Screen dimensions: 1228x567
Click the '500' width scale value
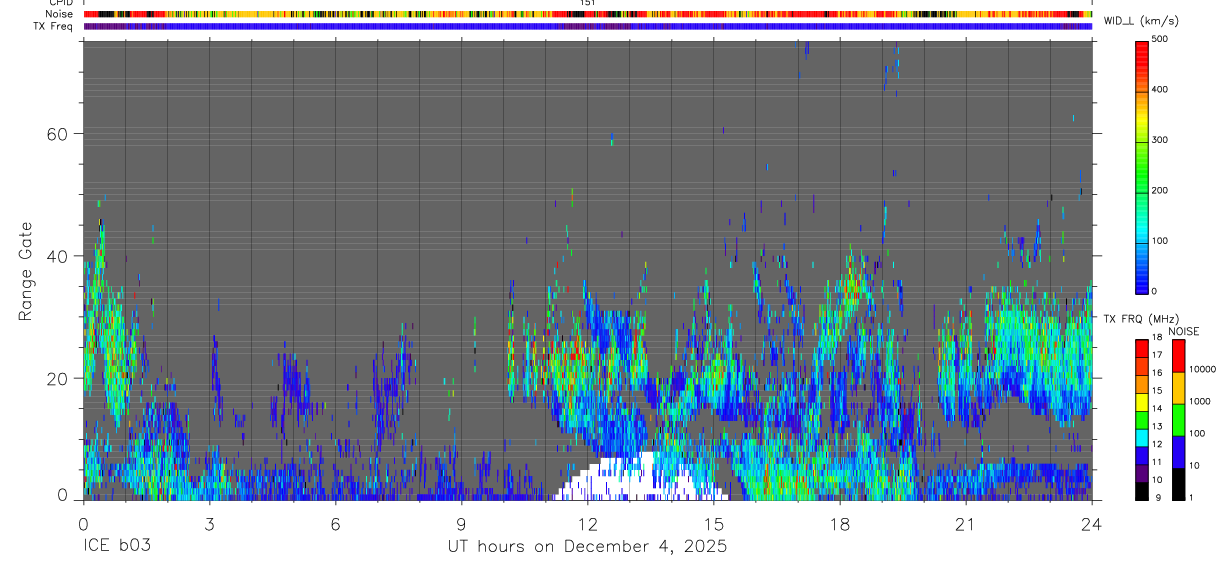(1160, 40)
